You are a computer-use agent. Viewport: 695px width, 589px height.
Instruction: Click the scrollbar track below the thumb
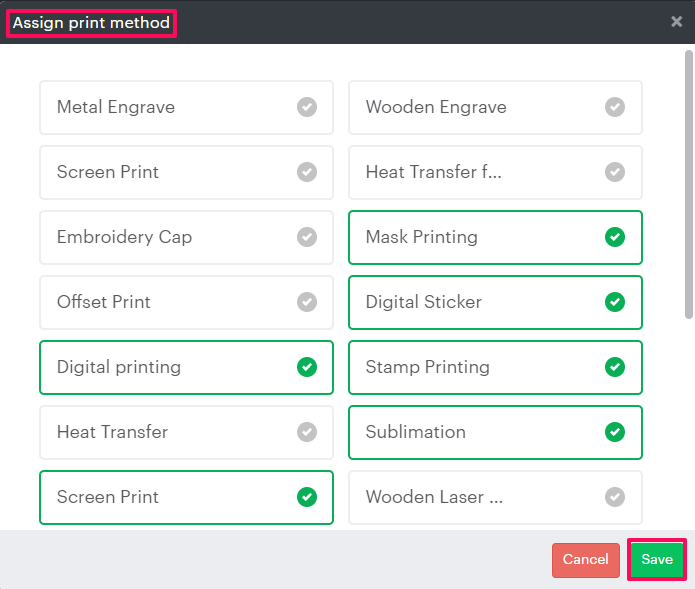[688, 420]
